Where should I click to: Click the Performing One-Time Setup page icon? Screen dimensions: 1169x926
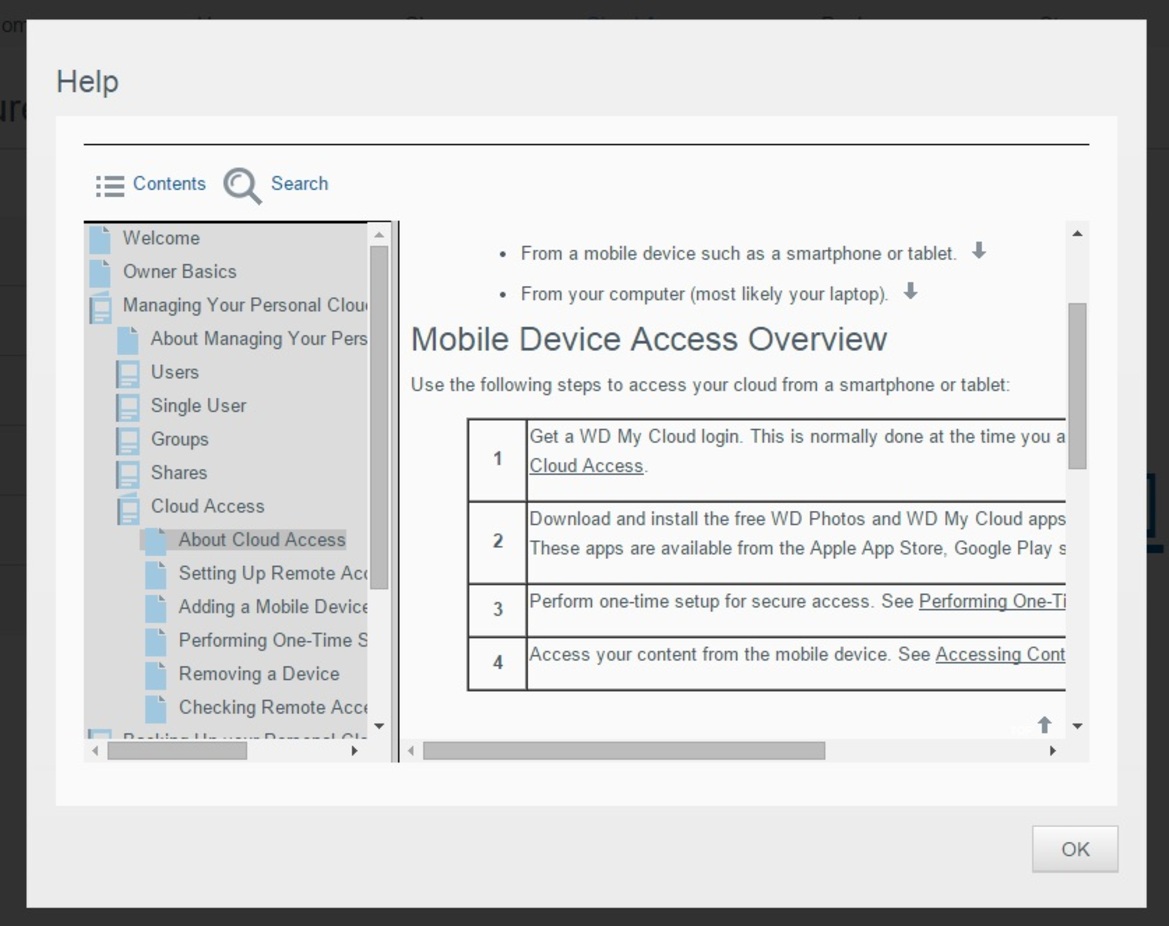155,641
